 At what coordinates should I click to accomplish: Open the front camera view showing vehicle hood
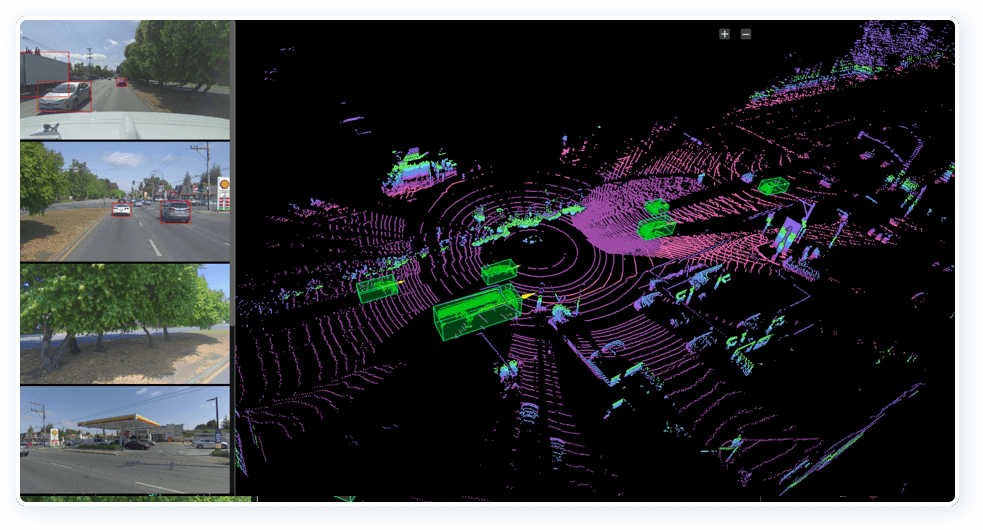tap(125, 80)
